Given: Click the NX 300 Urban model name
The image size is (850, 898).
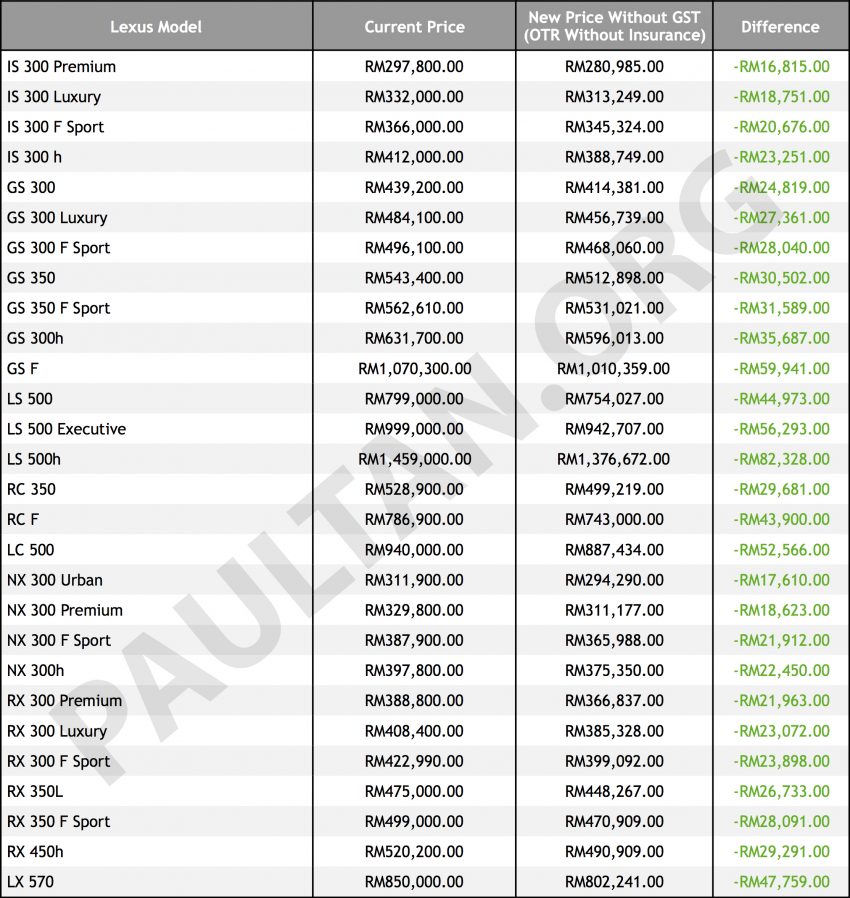Looking at the screenshot, I should pos(55,580).
